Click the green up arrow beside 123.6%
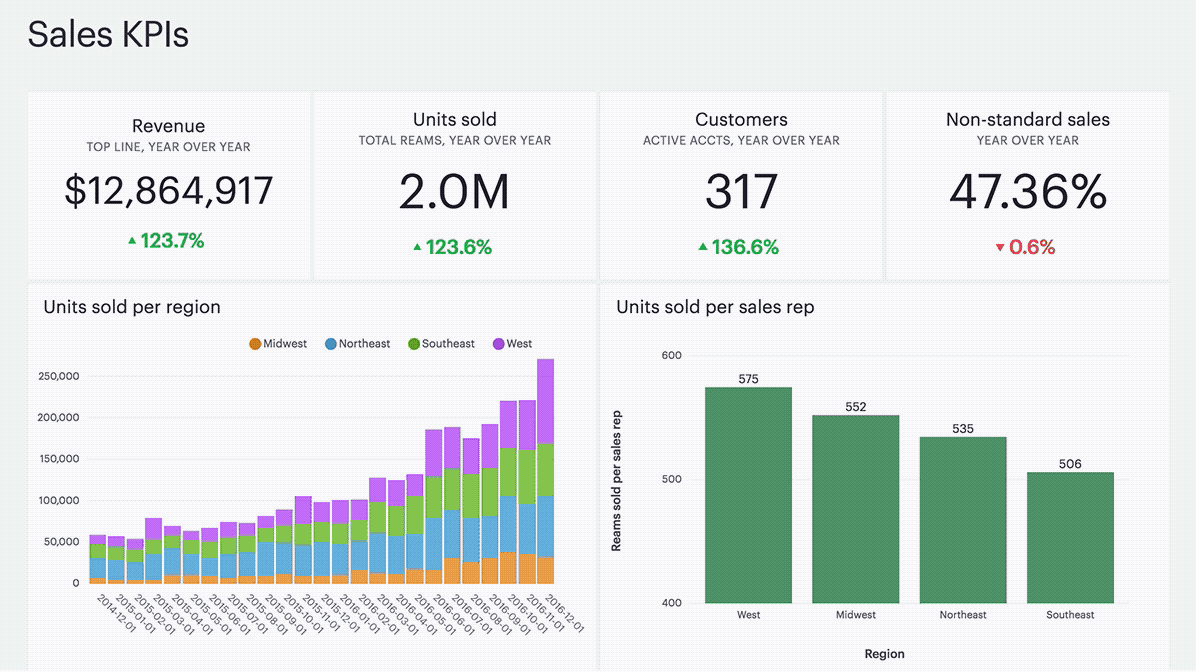Image resolution: width=1196 pixels, height=672 pixels. 417,247
